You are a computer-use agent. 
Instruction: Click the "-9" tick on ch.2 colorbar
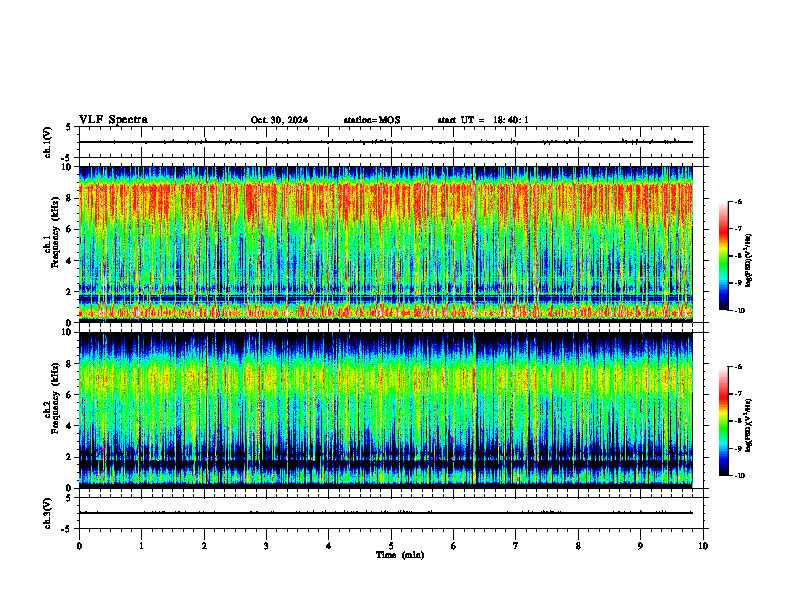click(737, 448)
